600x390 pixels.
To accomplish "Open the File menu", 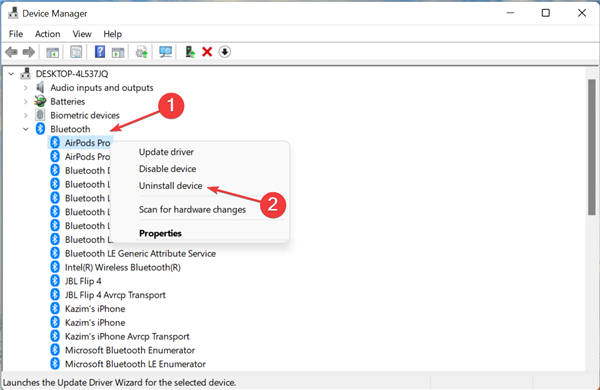I will click(x=16, y=34).
